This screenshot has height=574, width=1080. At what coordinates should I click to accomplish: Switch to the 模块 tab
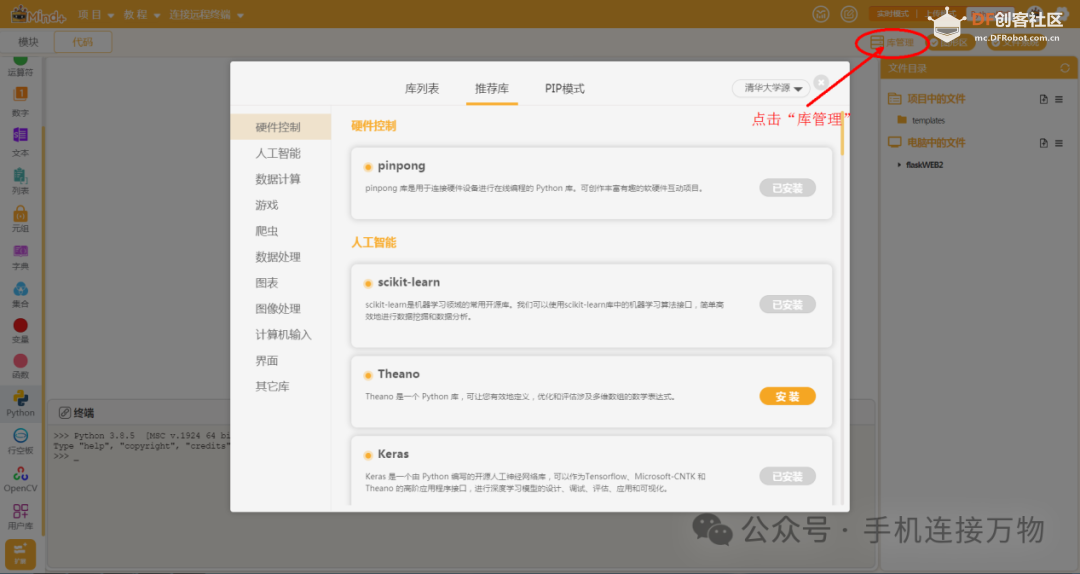[x=28, y=42]
